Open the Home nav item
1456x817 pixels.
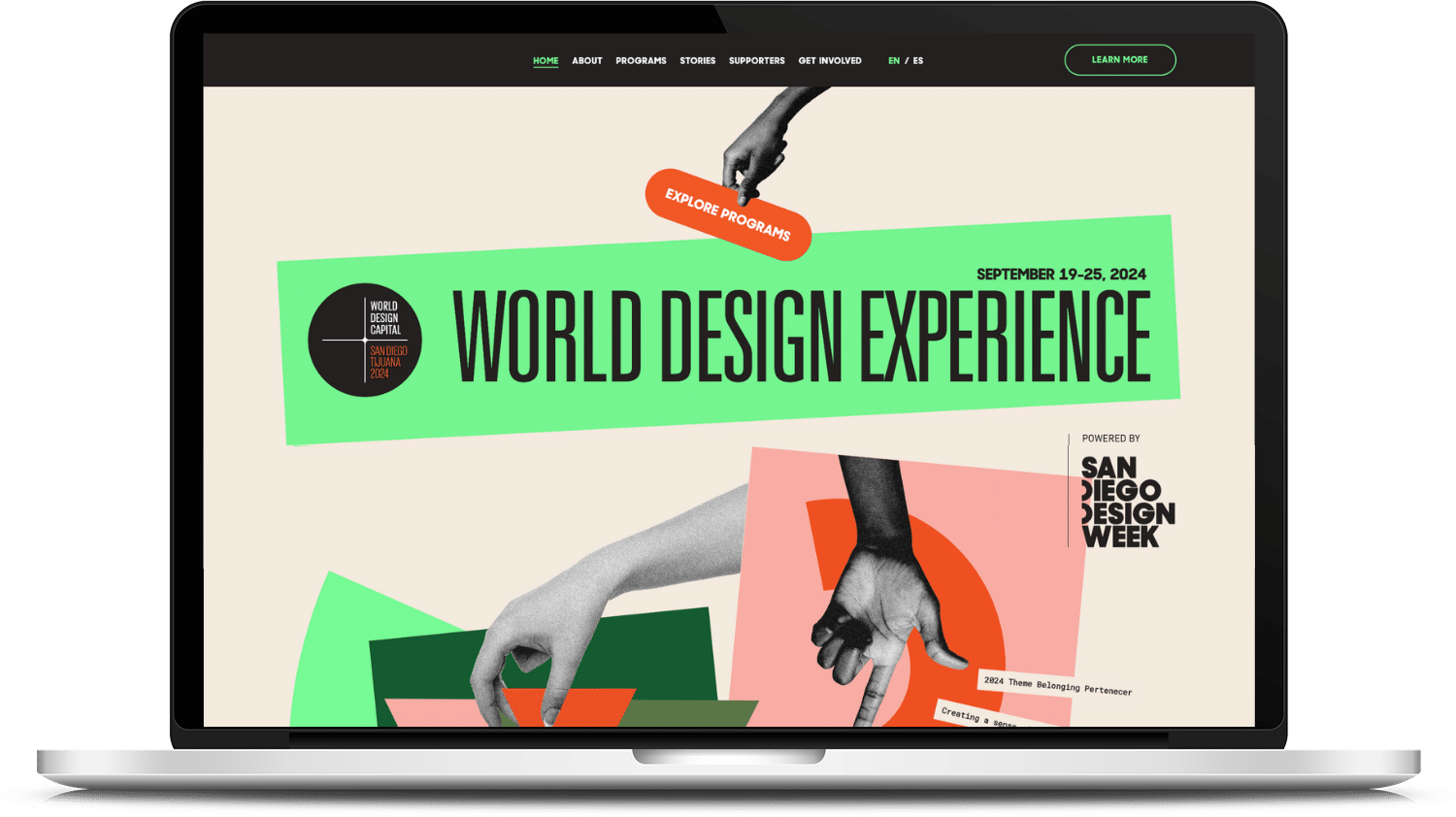click(546, 60)
